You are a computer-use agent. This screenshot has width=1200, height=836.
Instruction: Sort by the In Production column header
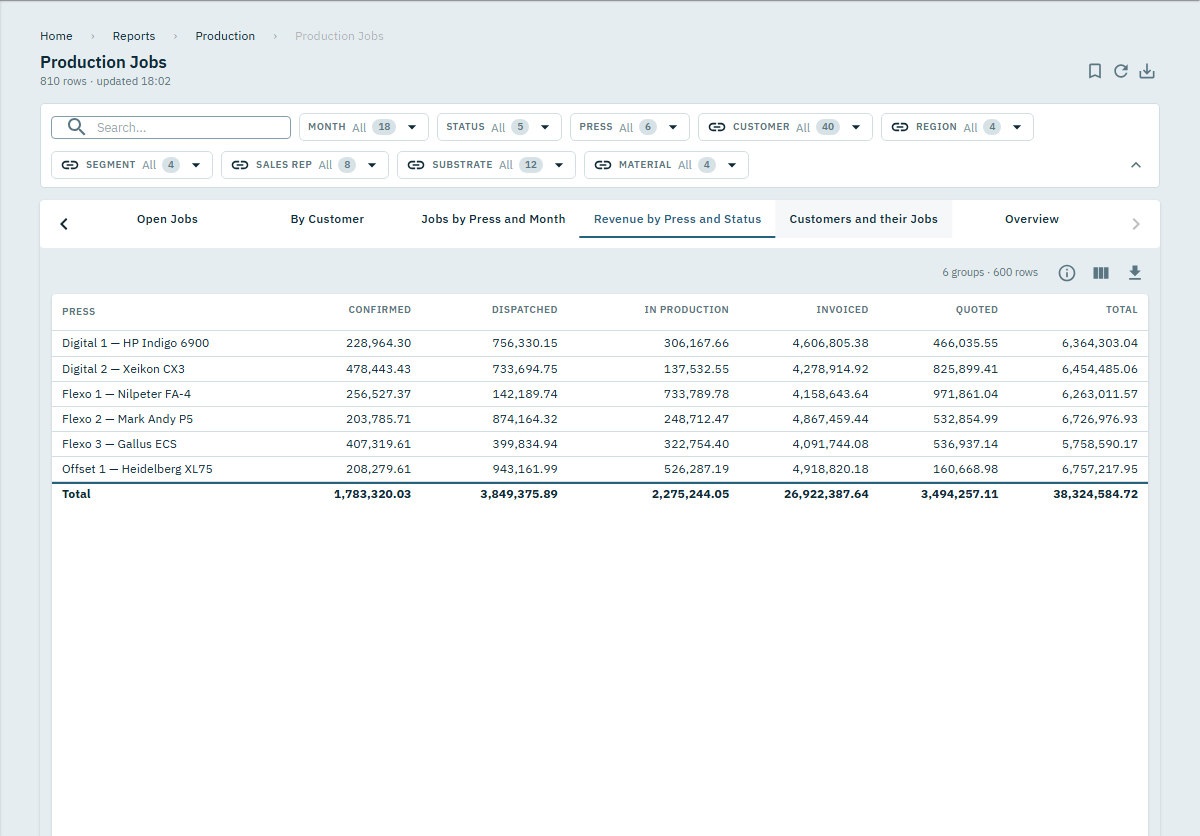point(686,310)
